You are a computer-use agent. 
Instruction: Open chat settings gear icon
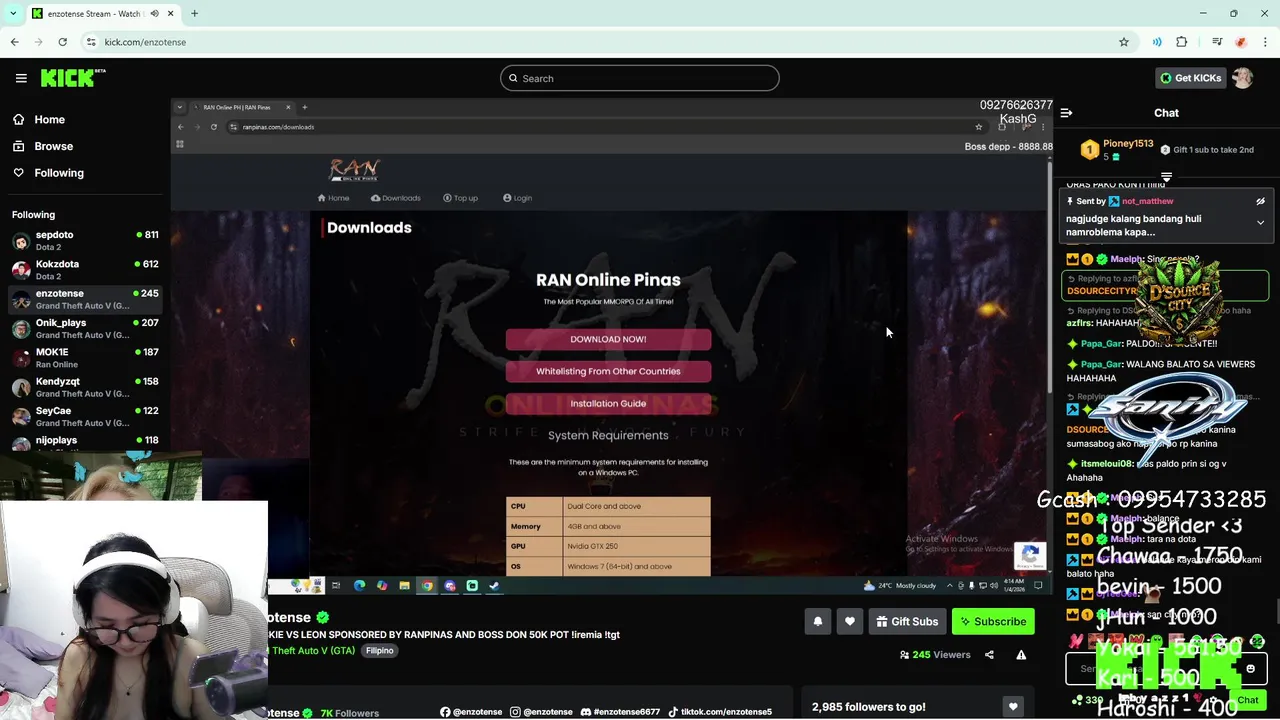click(1215, 700)
